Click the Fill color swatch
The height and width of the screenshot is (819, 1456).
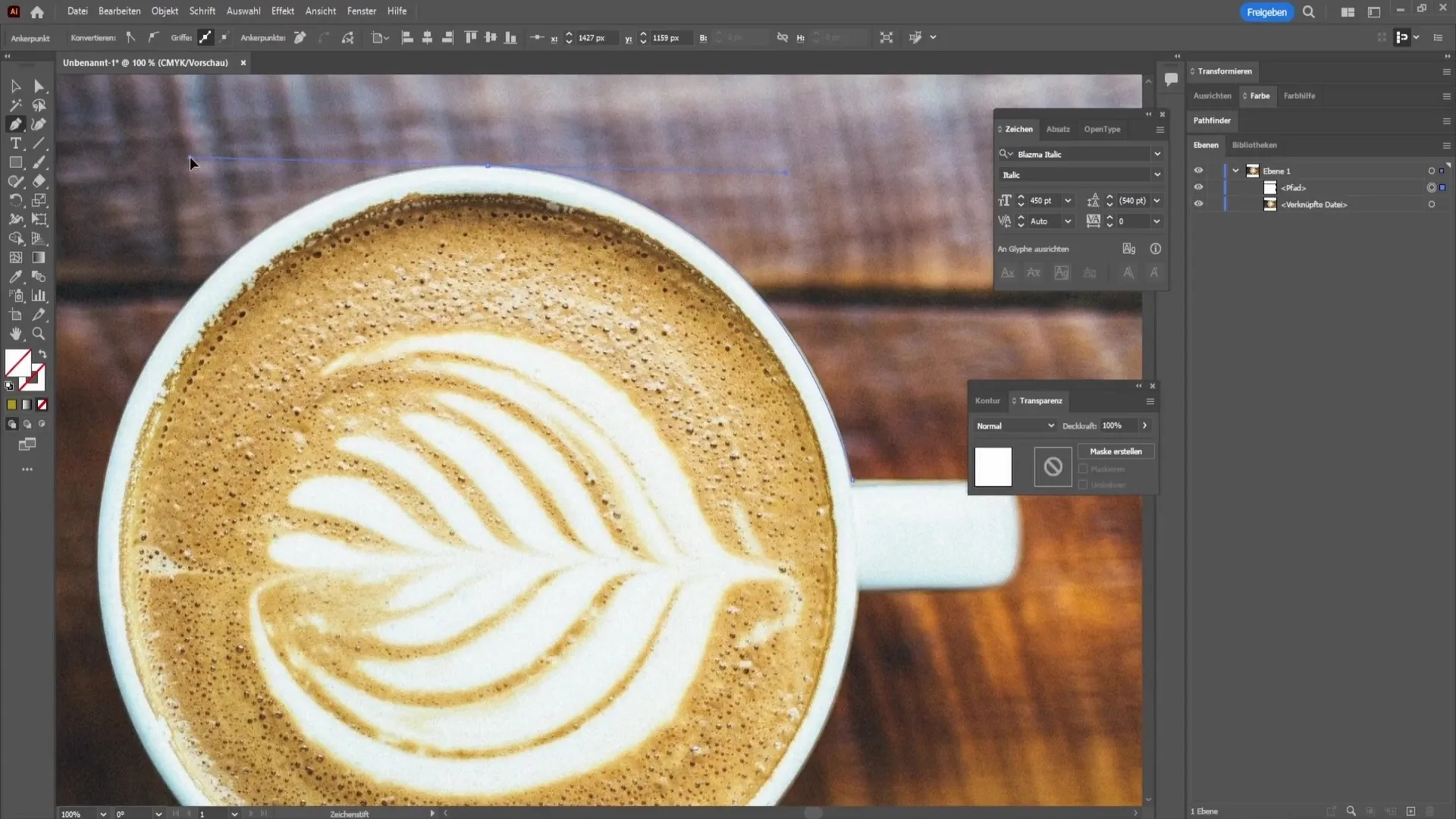pos(17,362)
